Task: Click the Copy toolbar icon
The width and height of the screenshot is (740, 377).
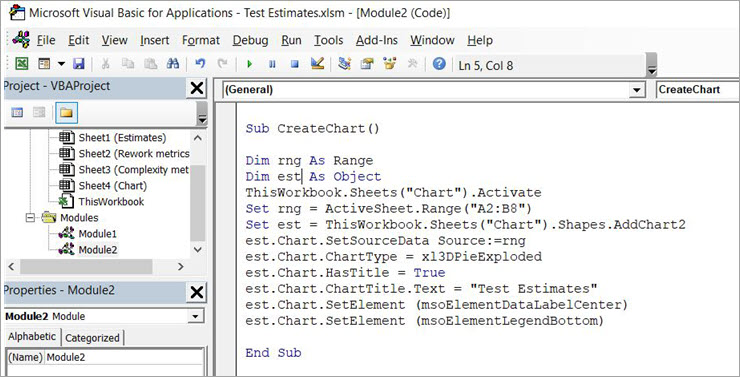Action: pyautogui.click(x=128, y=64)
